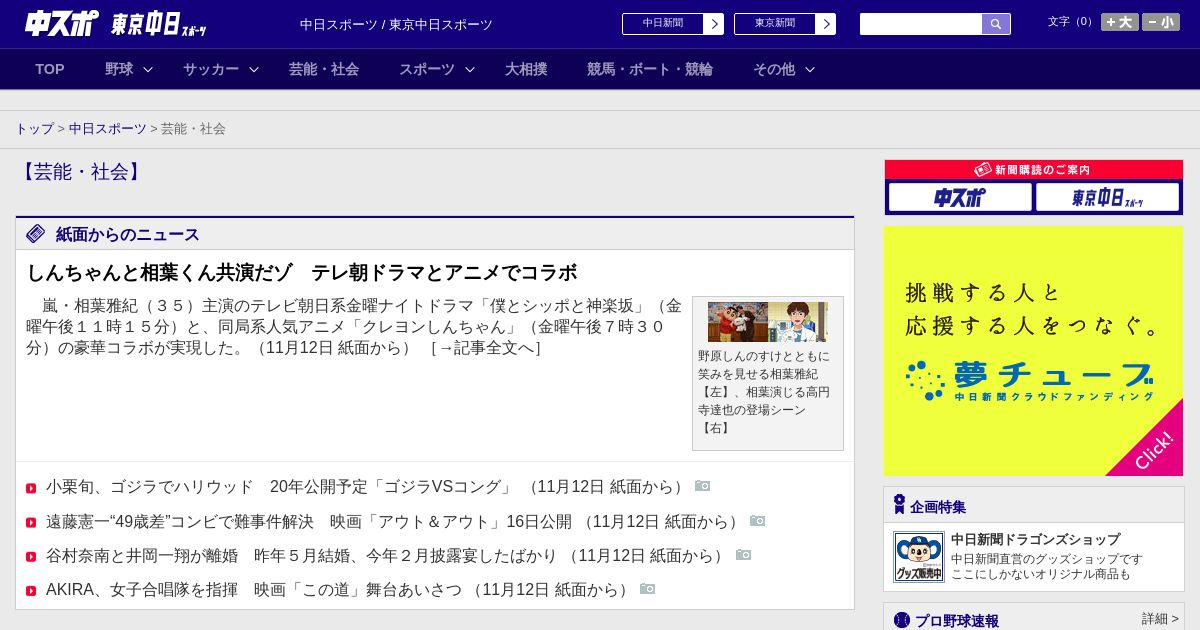Open 中日新聞ドラゴンズショップ link

point(1035,539)
